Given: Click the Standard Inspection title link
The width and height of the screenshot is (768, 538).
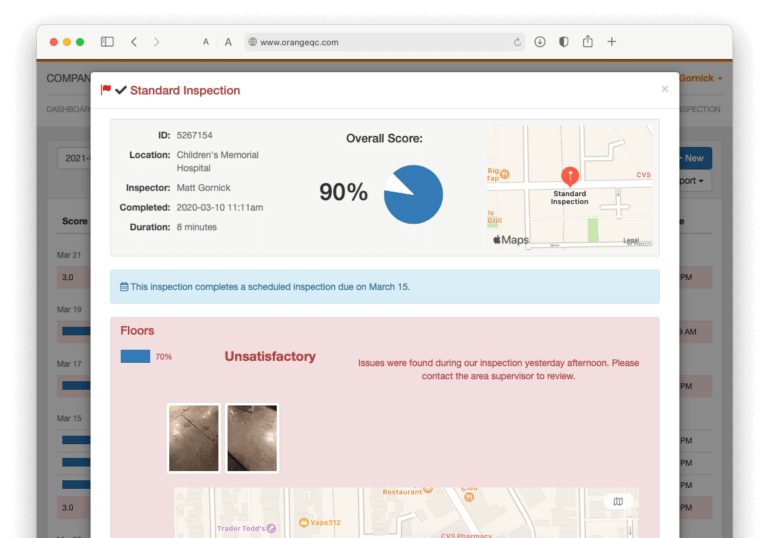Looking at the screenshot, I should point(185,90).
